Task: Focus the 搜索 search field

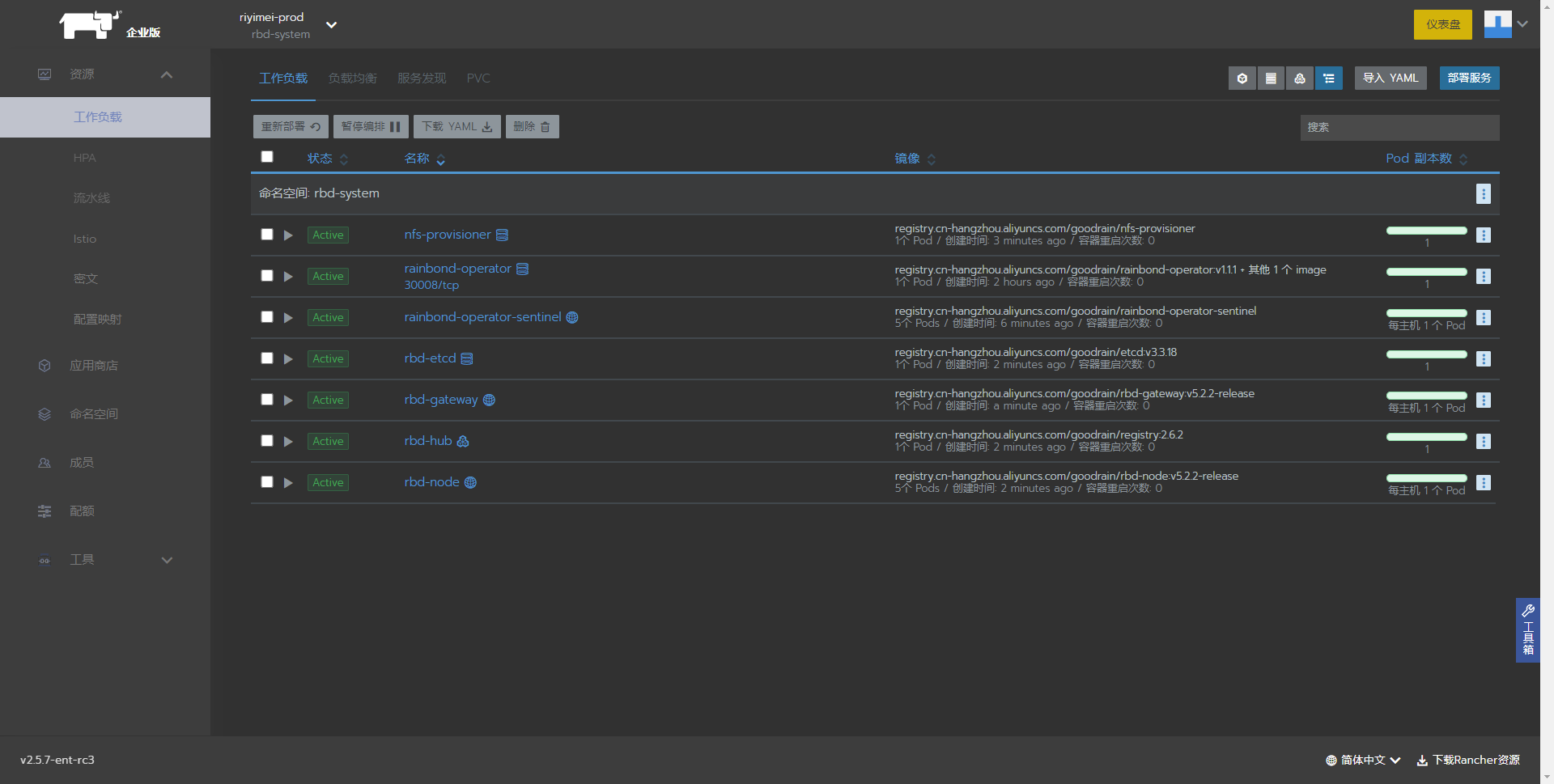Action: tap(1400, 128)
